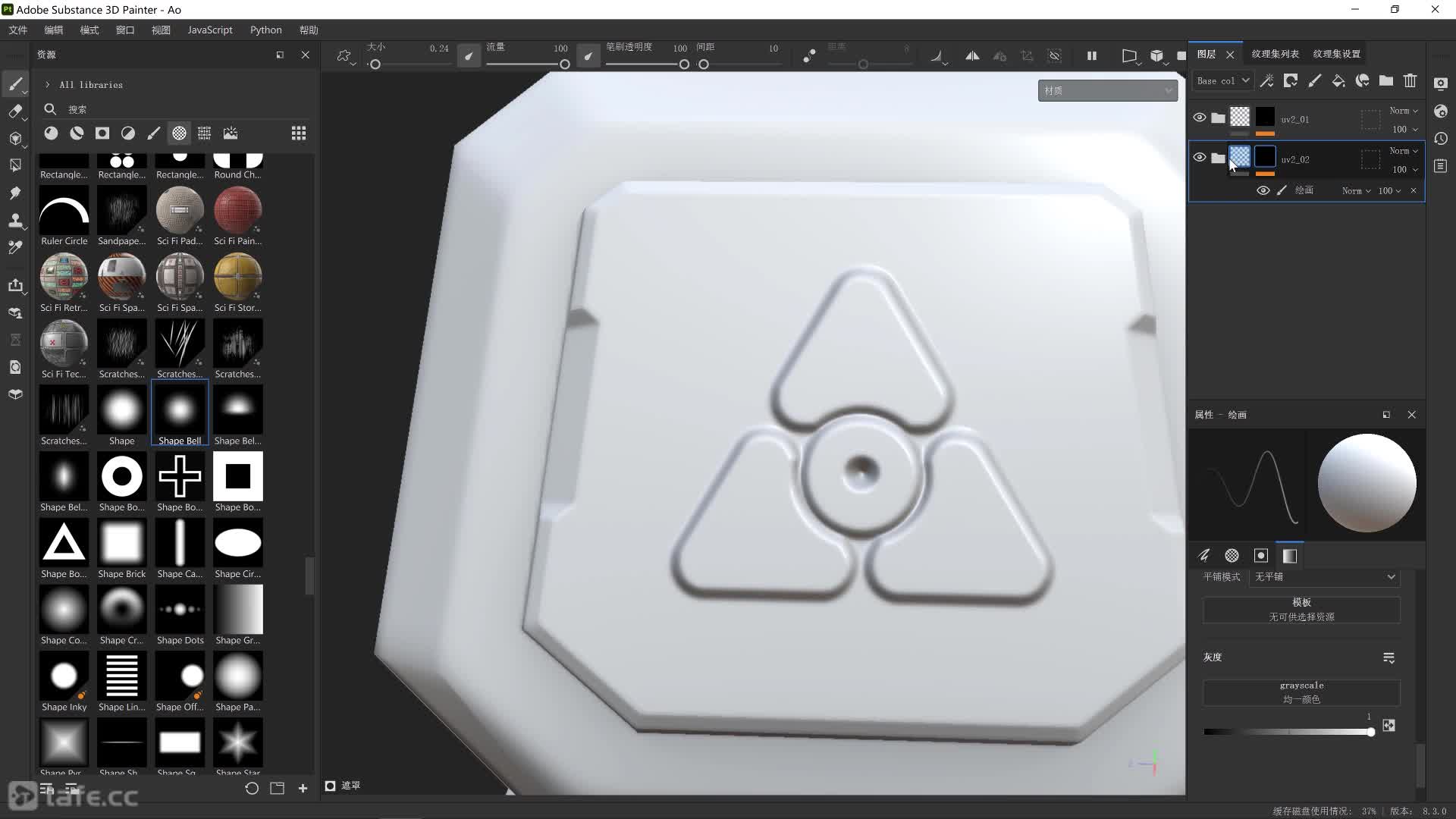Add a mask using the layers mask icon
This screenshot has height=819, width=1456.
(1291, 80)
